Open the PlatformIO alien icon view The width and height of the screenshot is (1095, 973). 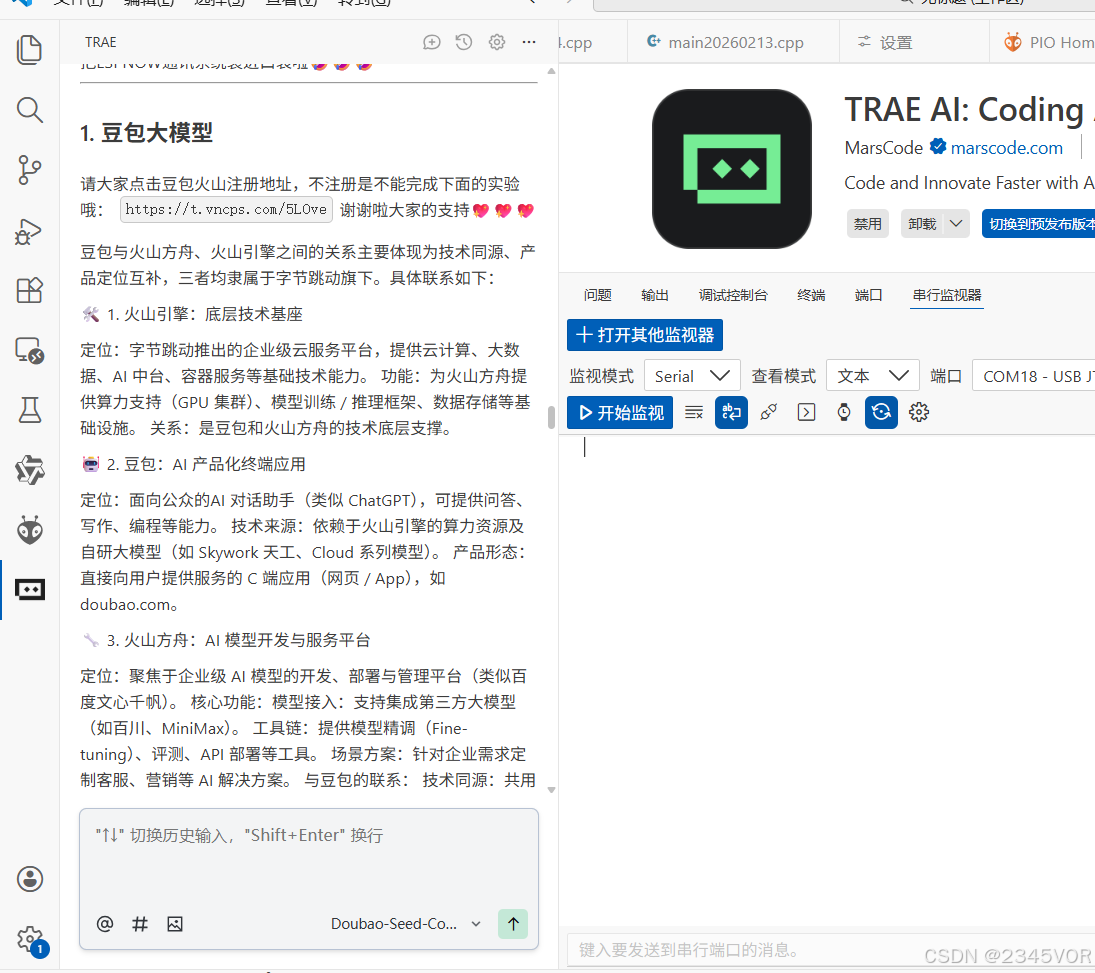[29, 531]
